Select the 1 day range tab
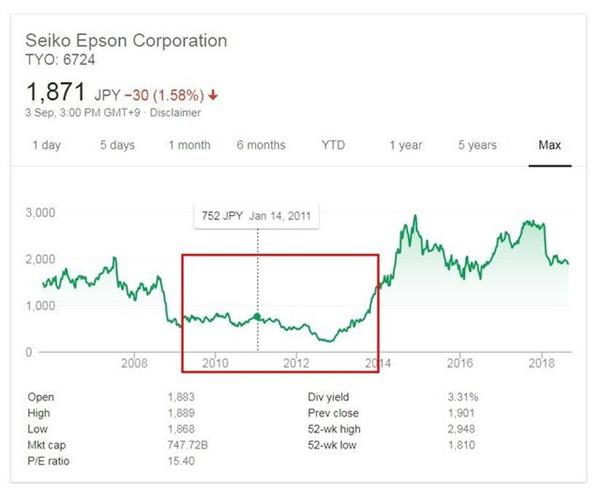600x496 pixels. (x=46, y=145)
